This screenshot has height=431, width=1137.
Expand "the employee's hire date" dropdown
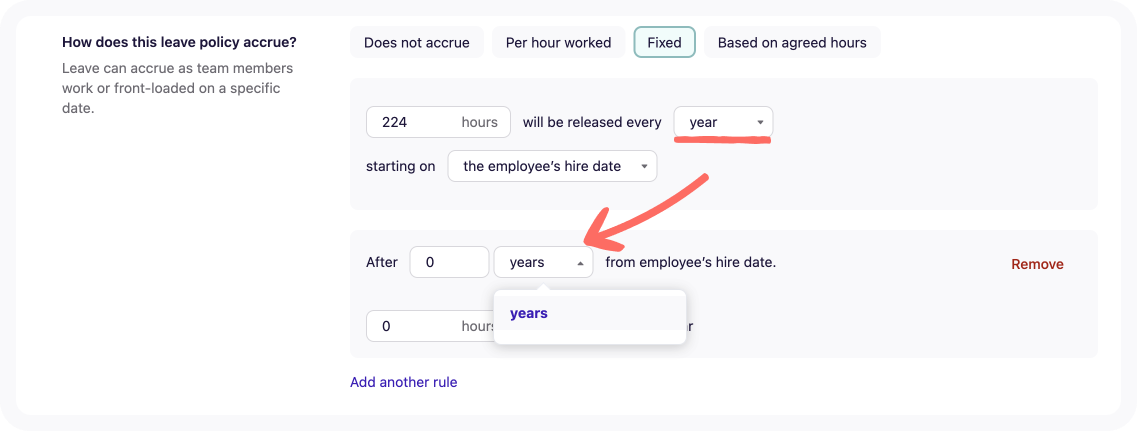[551, 166]
